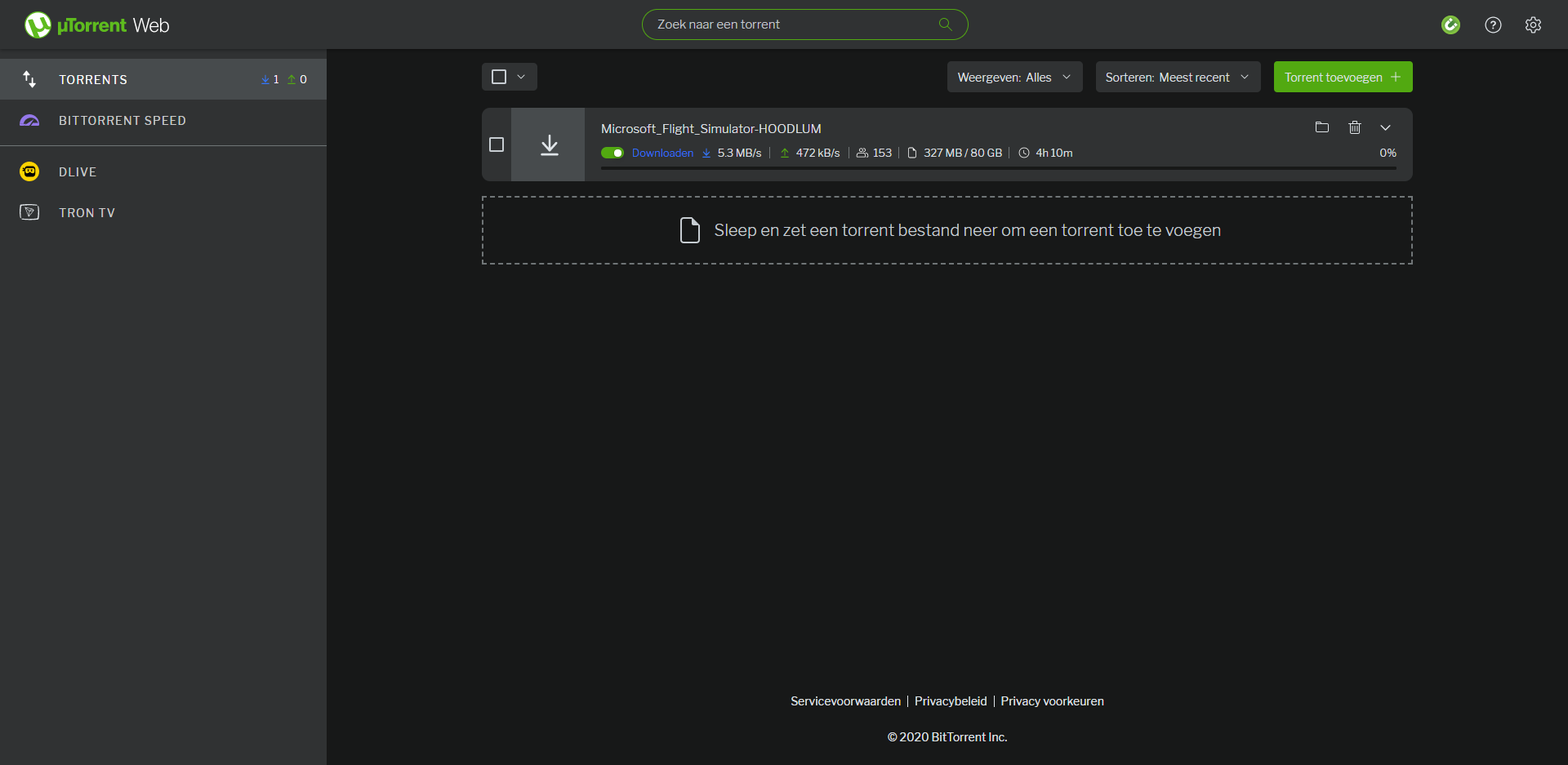This screenshot has width=1568, height=765.
Task: Click the search magnifier icon
Action: pyautogui.click(x=945, y=24)
